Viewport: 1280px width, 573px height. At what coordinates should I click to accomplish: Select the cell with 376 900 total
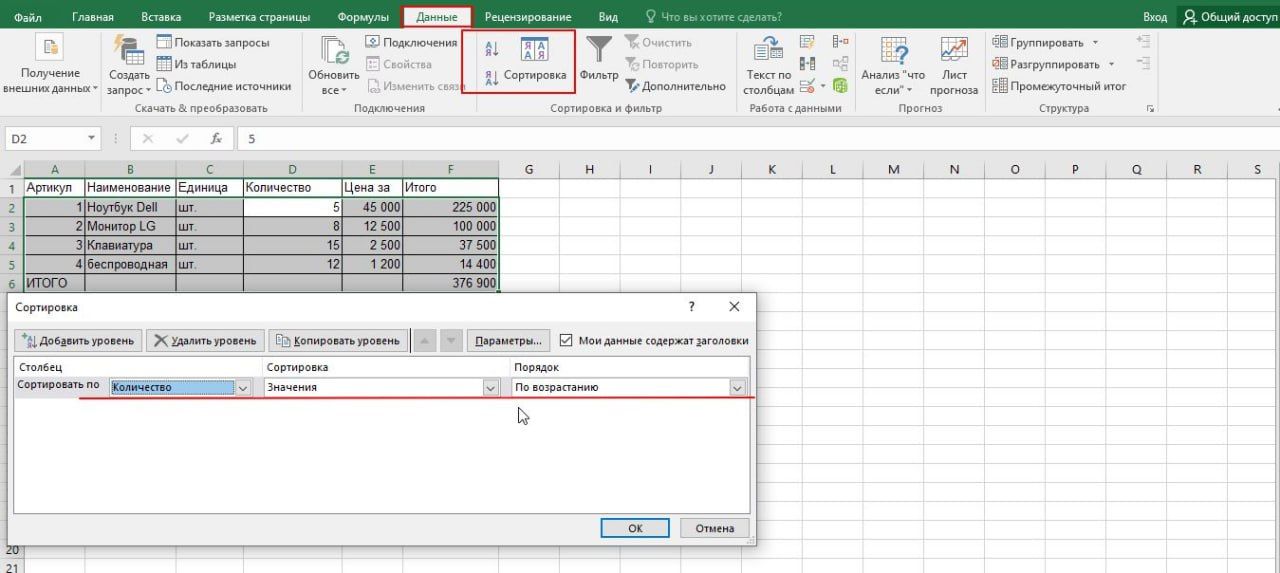pyautogui.click(x=450, y=283)
